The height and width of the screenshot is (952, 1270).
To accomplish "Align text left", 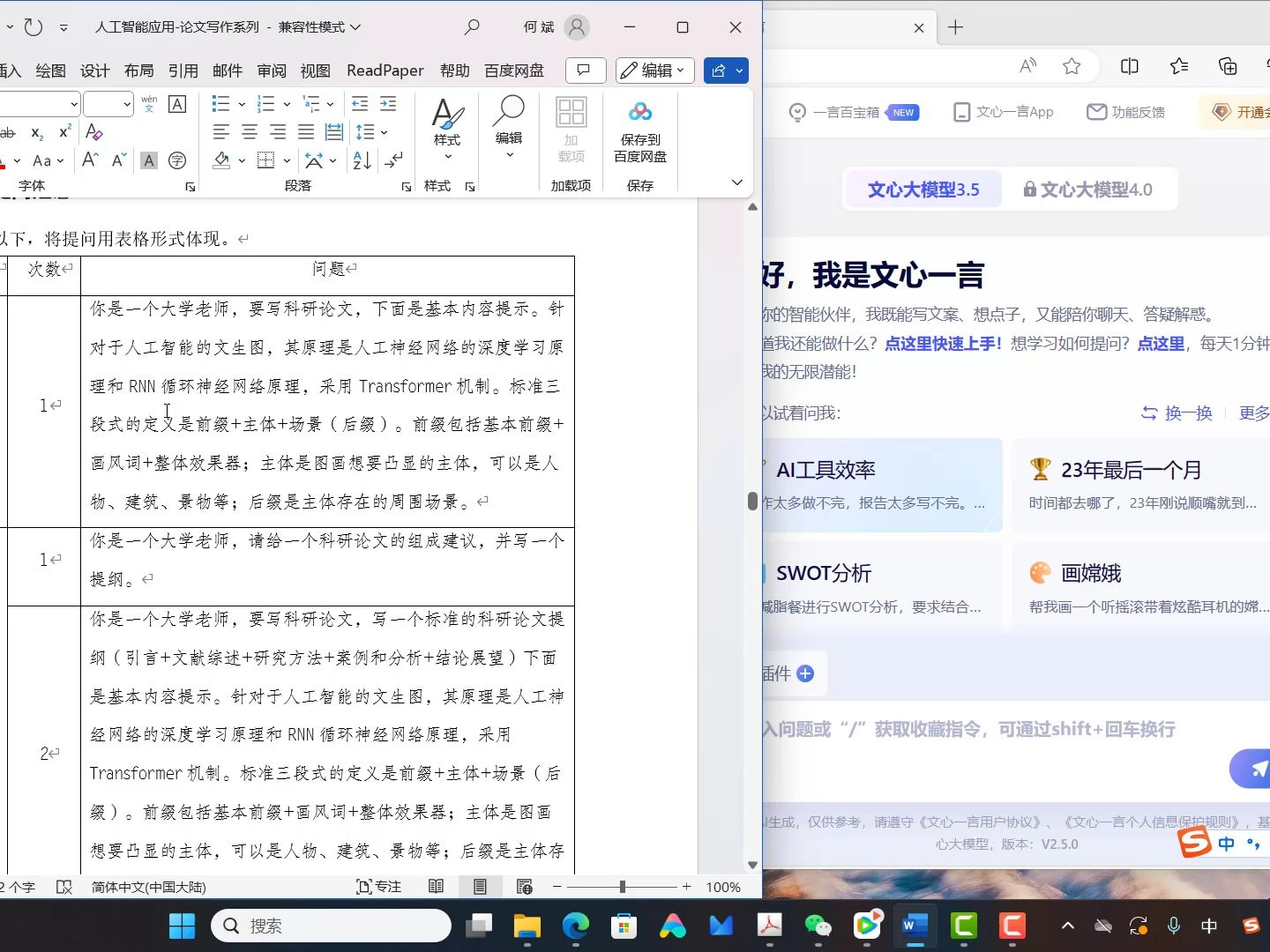I will tap(221, 132).
